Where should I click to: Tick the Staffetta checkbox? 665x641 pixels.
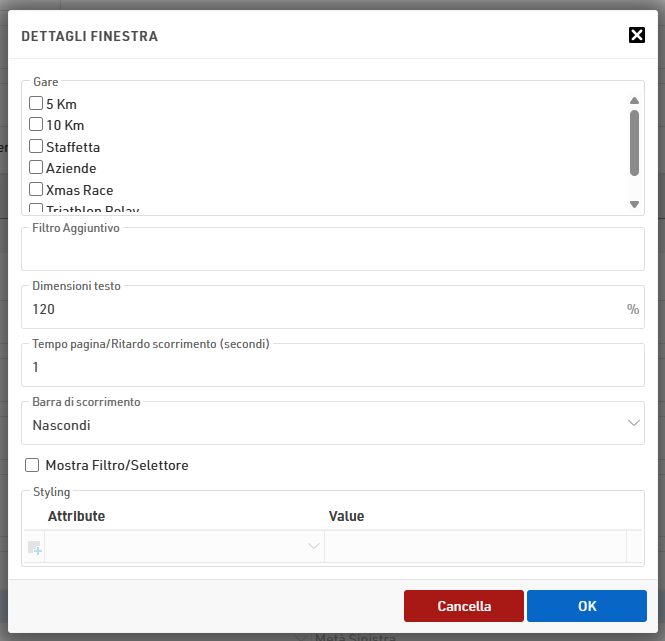tap(36, 146)
